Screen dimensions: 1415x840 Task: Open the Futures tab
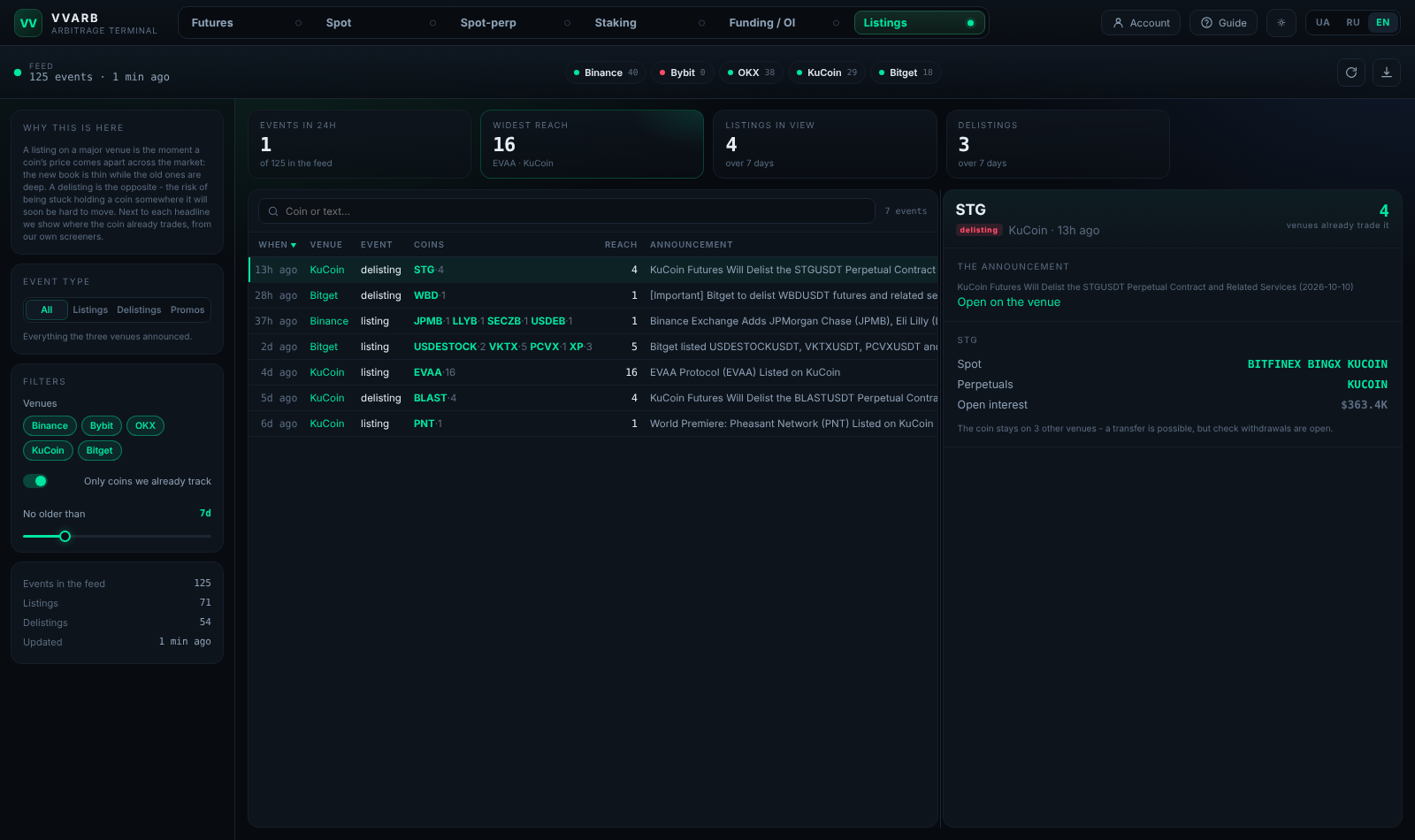(x=246, y=23)
